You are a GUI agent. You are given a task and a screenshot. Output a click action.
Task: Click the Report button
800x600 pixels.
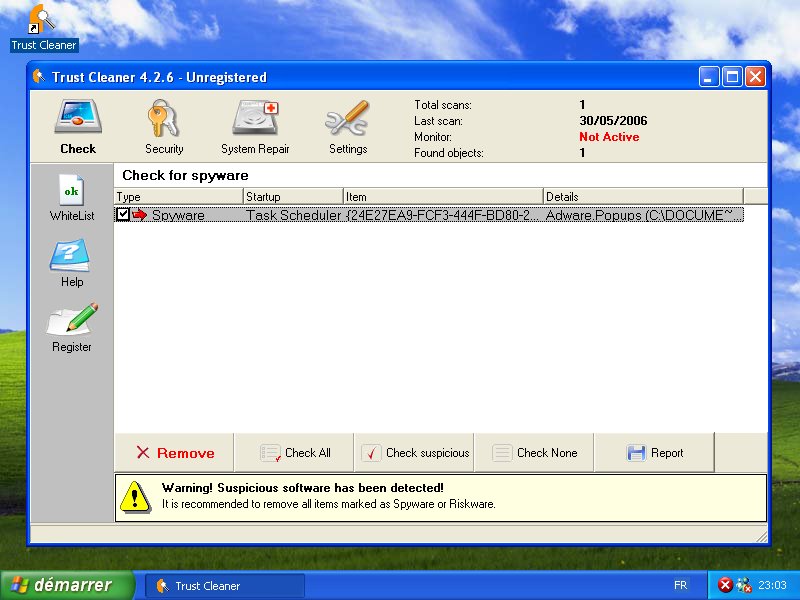[655, 453]
